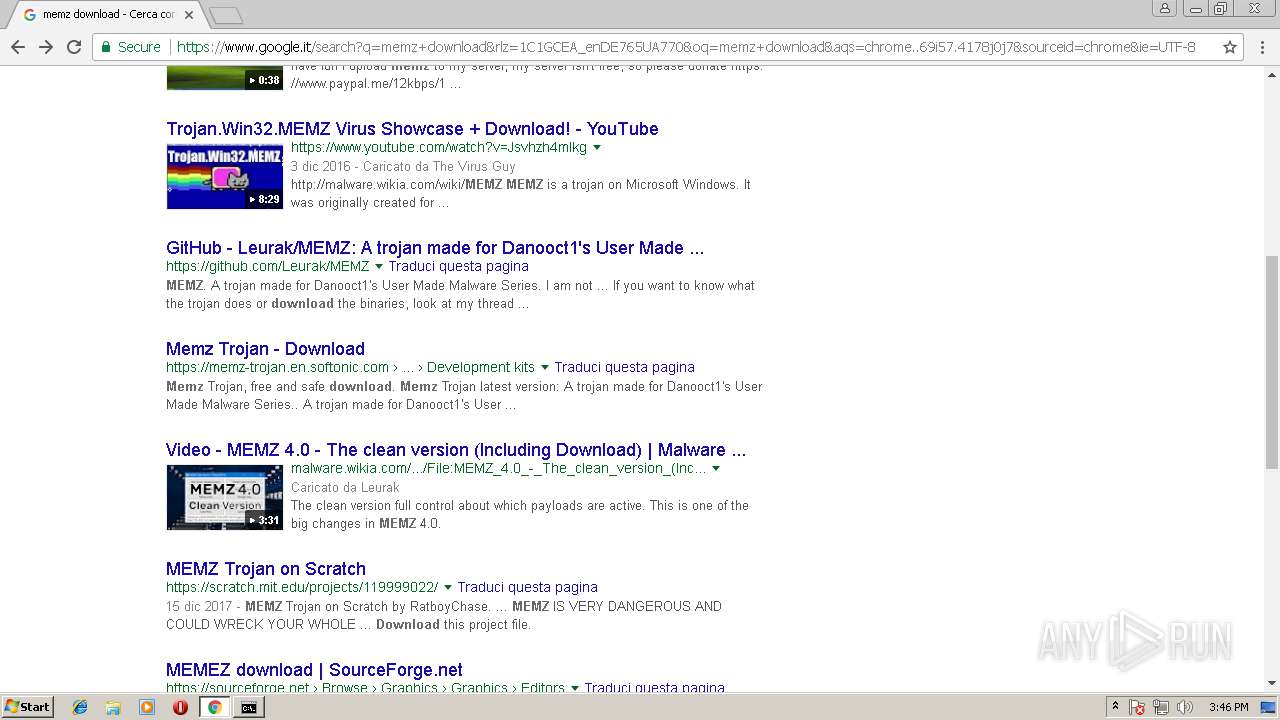Play the top video thumbnail with 0:38 duration
This screenshot has height=720, width=1280.
tap(225, 78)
